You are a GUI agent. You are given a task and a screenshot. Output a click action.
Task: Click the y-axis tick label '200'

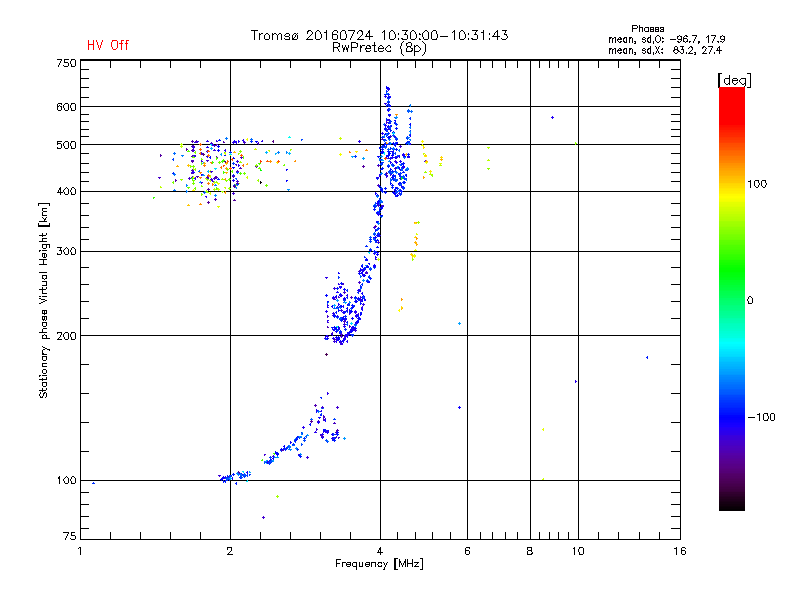coord(66,336)
